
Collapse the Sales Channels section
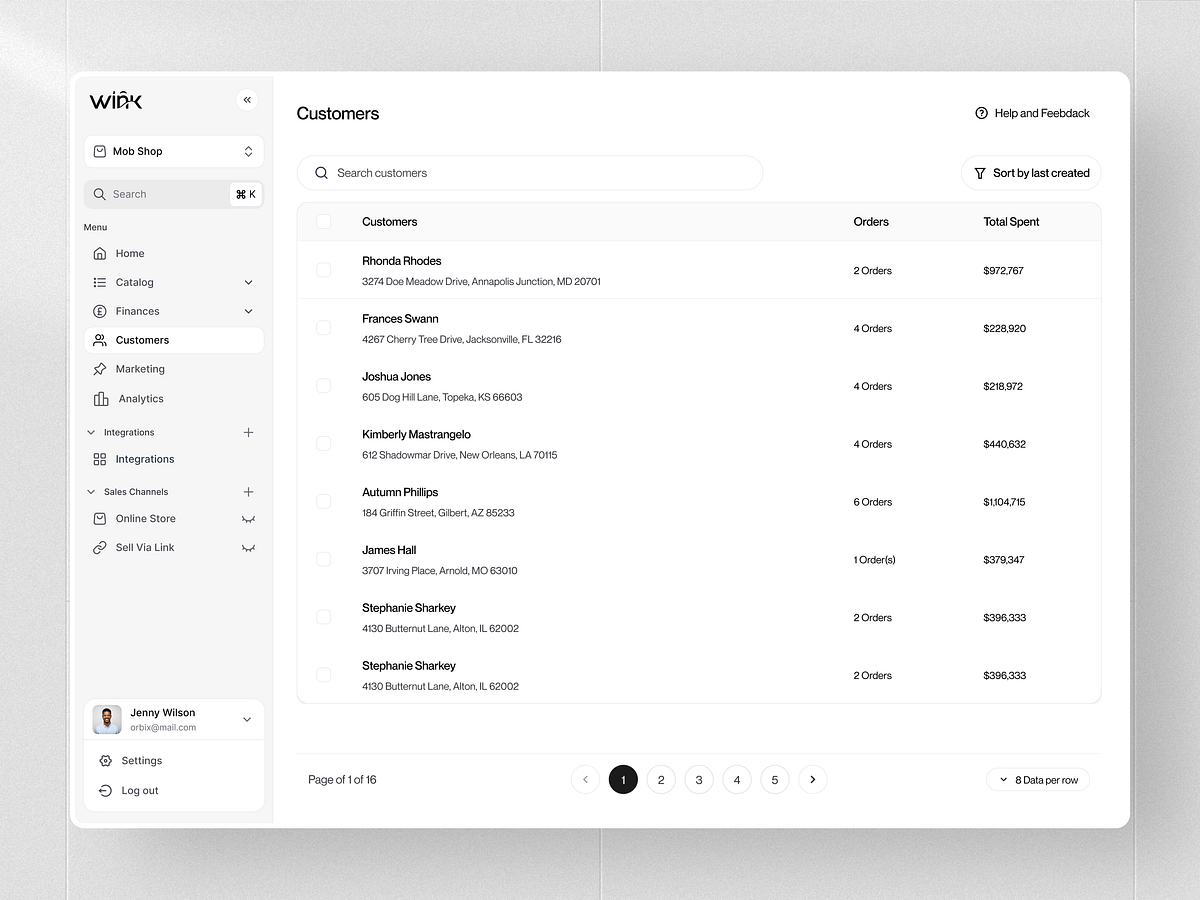point(90,491)
